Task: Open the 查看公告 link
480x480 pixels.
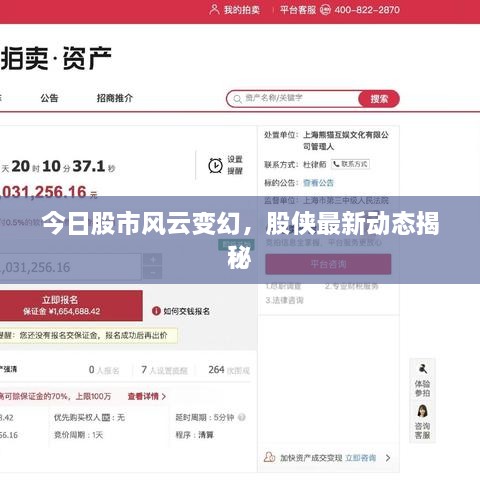Action: tap(318, 183)
